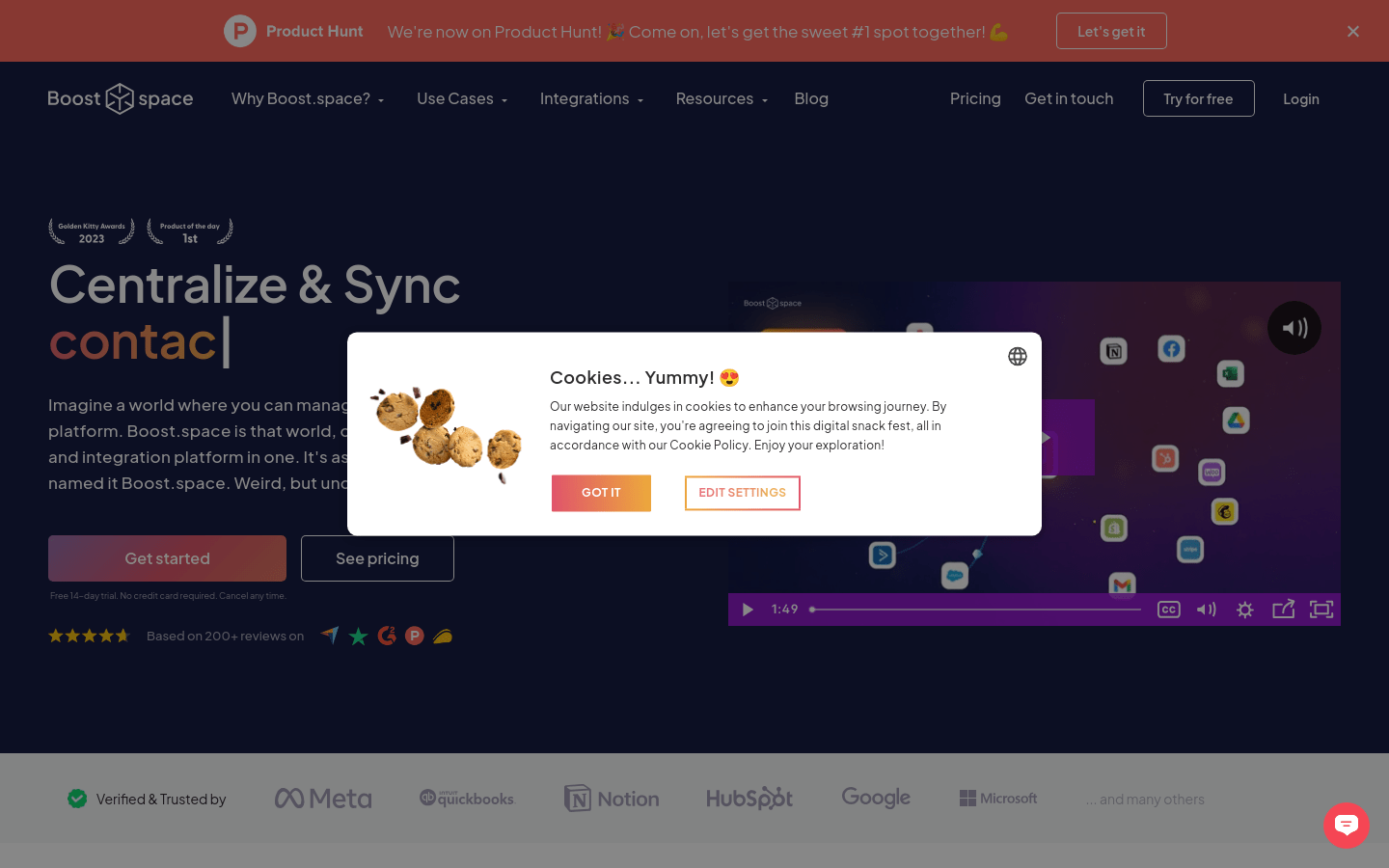Viewport: 1389px width, 868px height.
Task: Expand the Use Cases menu
Action: (x=461, y=98)
